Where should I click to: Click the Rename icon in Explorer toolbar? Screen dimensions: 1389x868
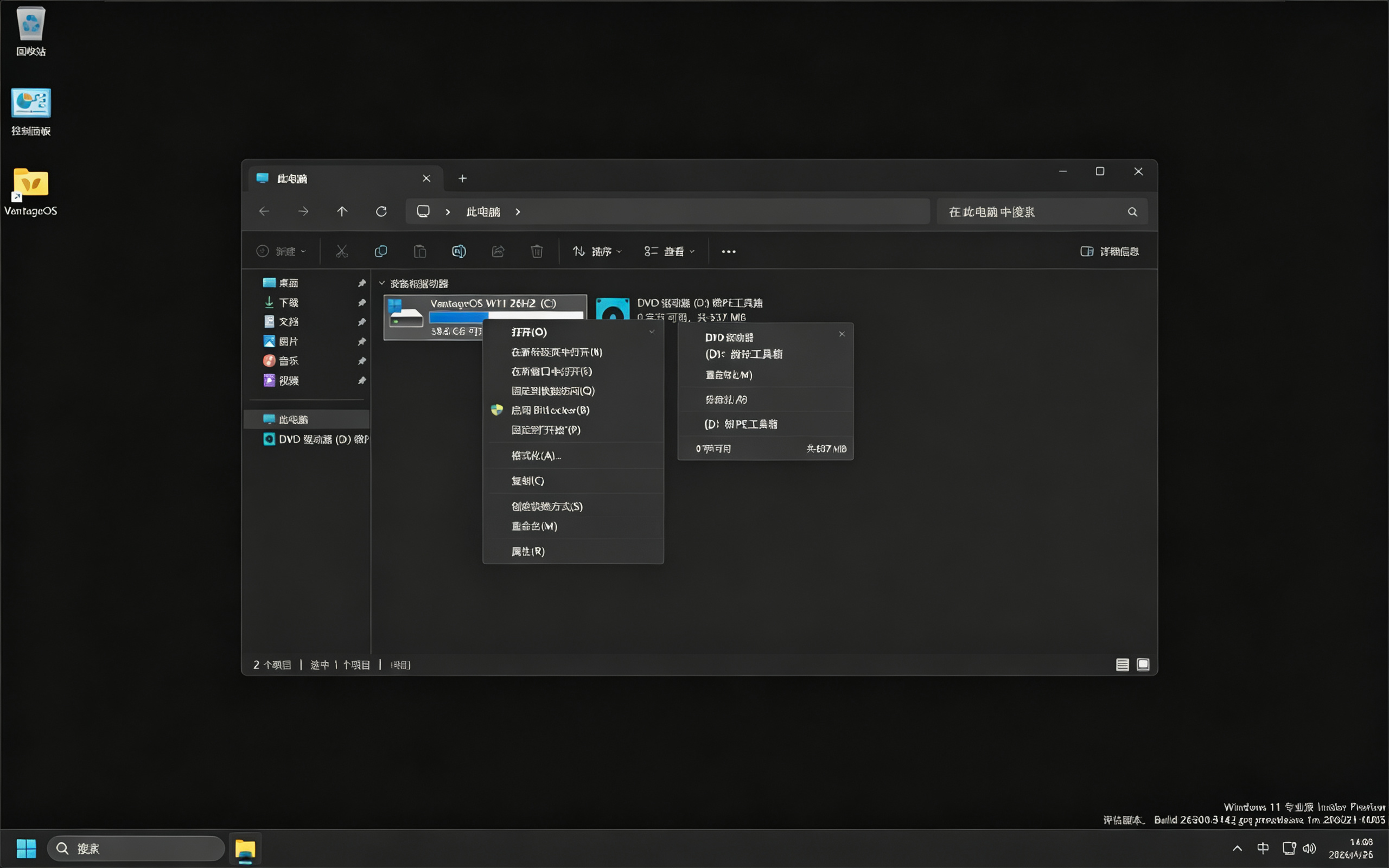tap(458, 251)
